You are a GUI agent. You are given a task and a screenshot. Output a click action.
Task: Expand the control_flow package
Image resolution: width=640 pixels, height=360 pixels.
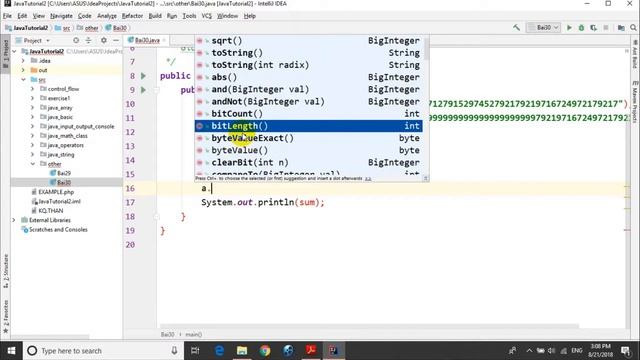tap(32, 89)
